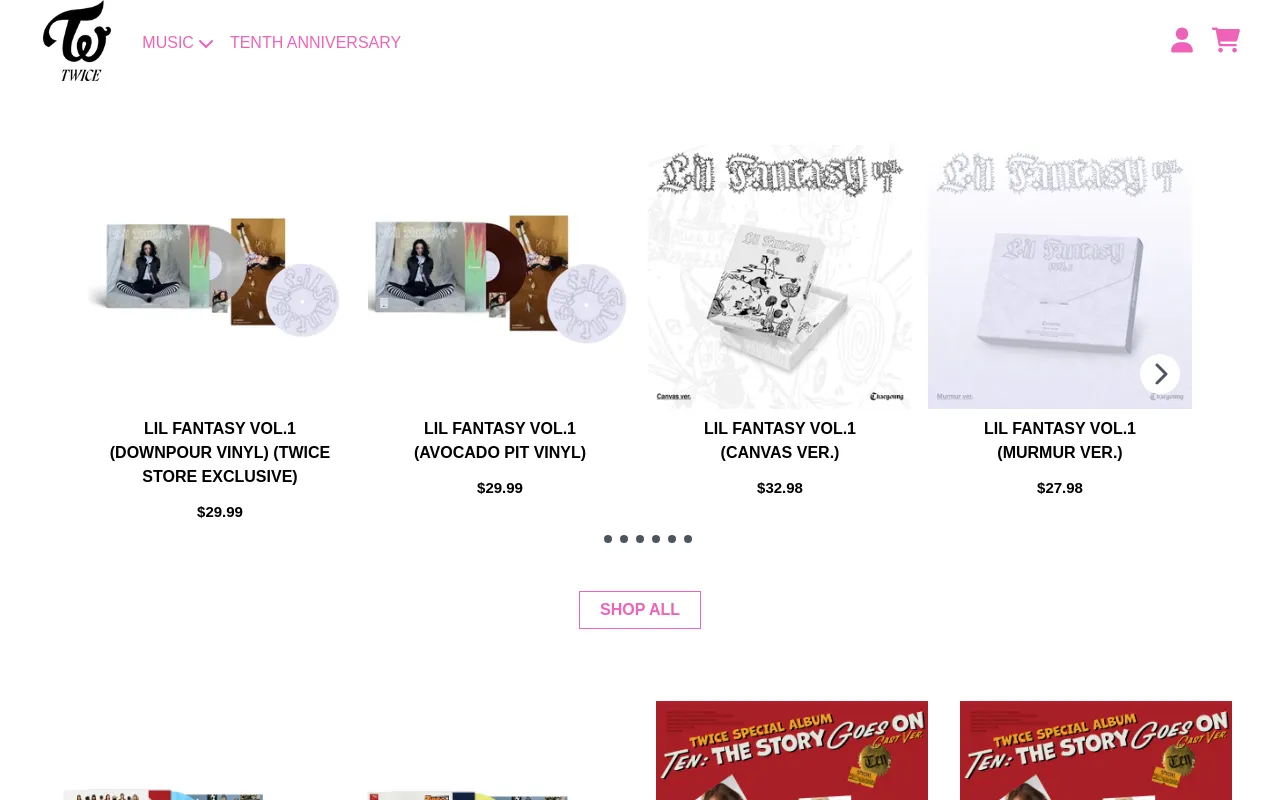Open Murmur Ver. album product image
Viewport: 1280px width, 800px height.
(1060, 277)
